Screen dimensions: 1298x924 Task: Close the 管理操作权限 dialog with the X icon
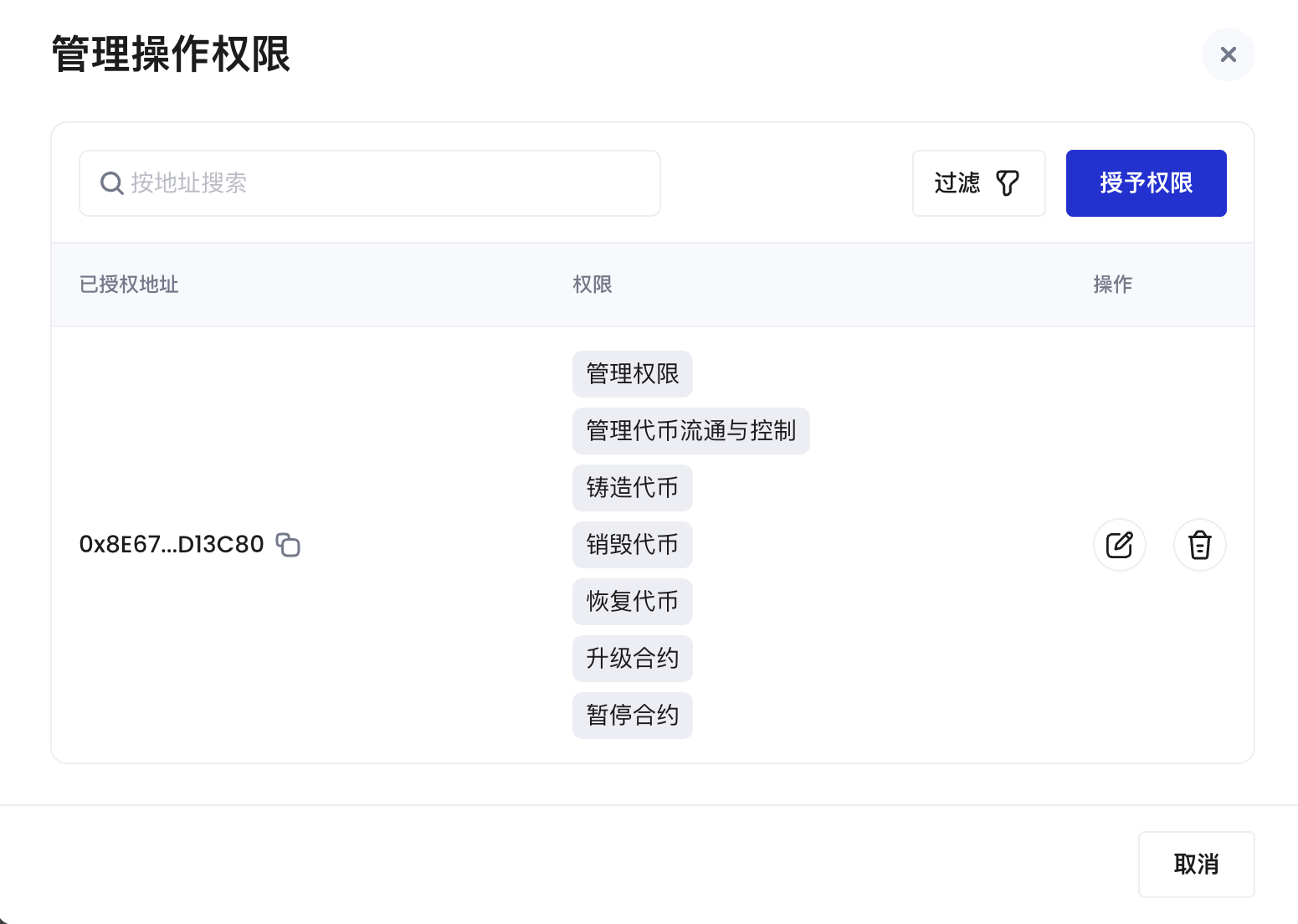tap(1228, 54)
